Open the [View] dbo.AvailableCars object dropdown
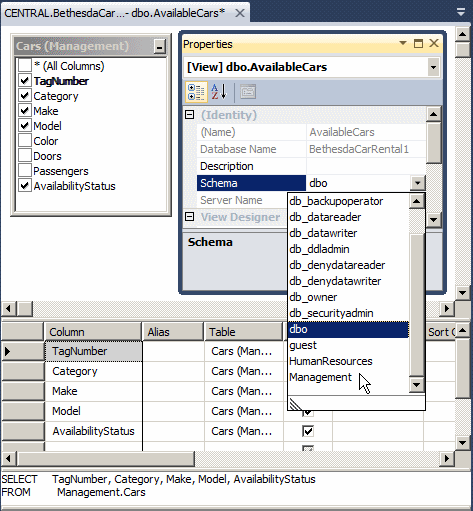The height and width of the screenshot is (511, 473). coord(433,67)
